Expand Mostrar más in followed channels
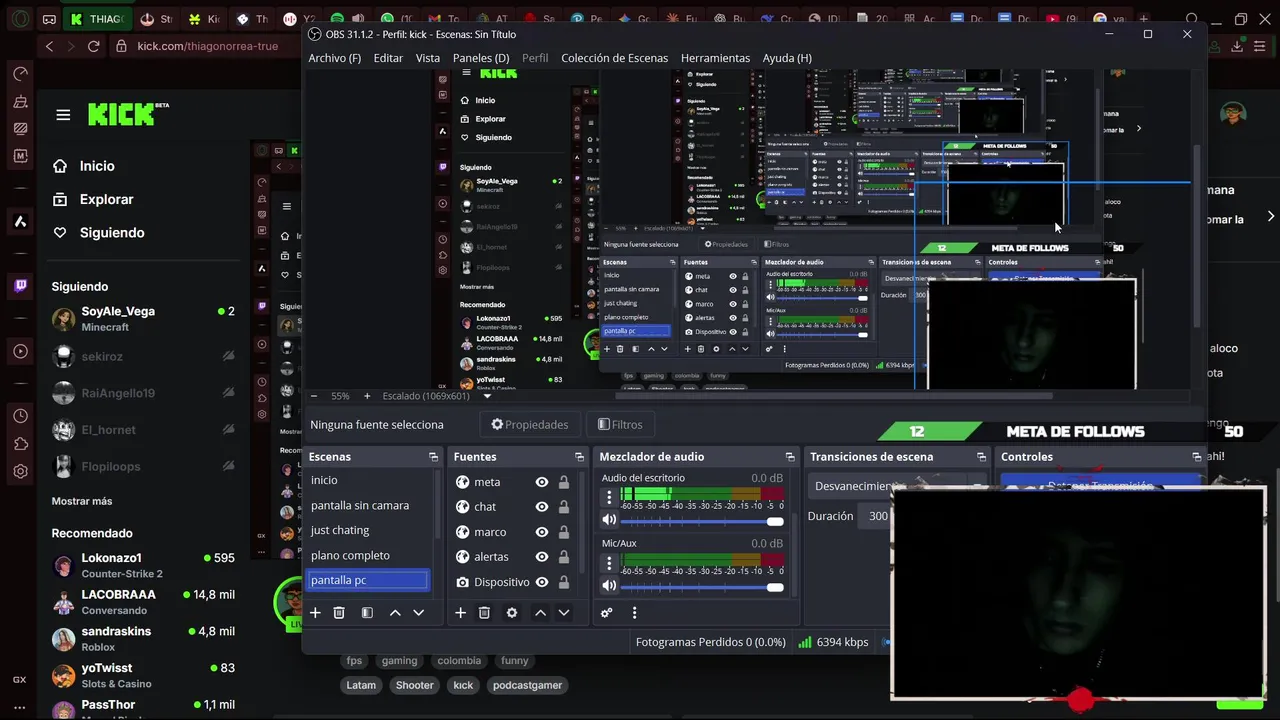 (x=82, y=501)
